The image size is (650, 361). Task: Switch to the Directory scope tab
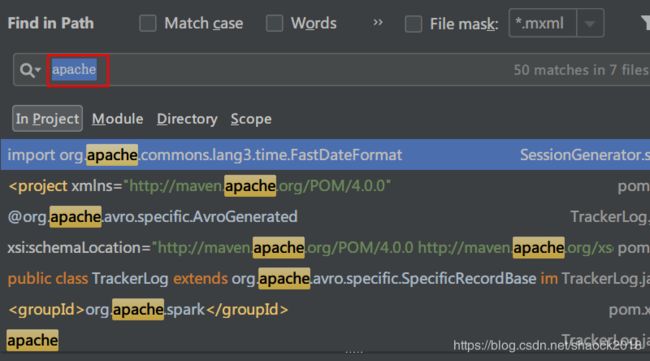(187, 119)
